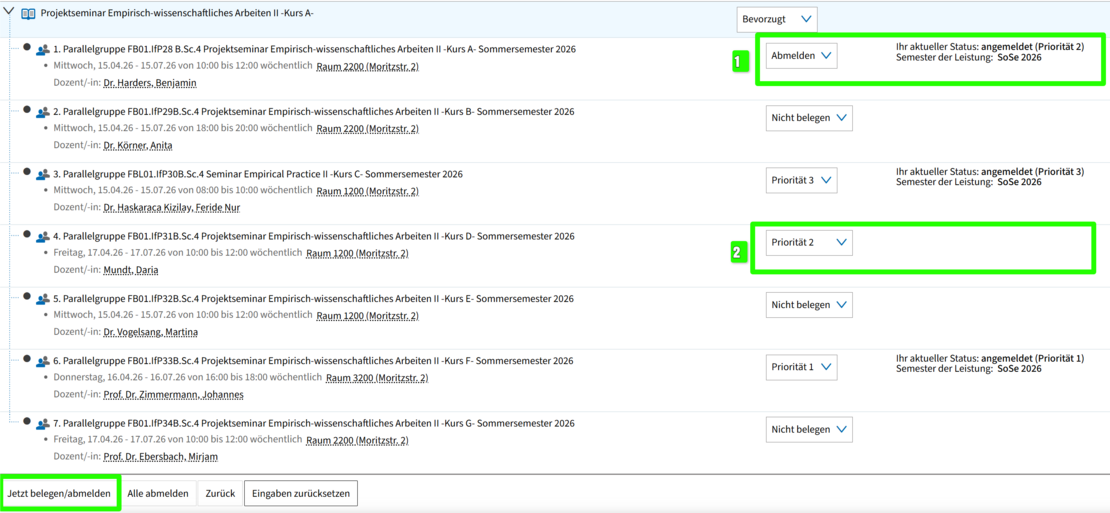Screen dimensions: 1110x513
Task: Collapse the Projektseminar Kurs A section
Action: click(x=9, y=13)
